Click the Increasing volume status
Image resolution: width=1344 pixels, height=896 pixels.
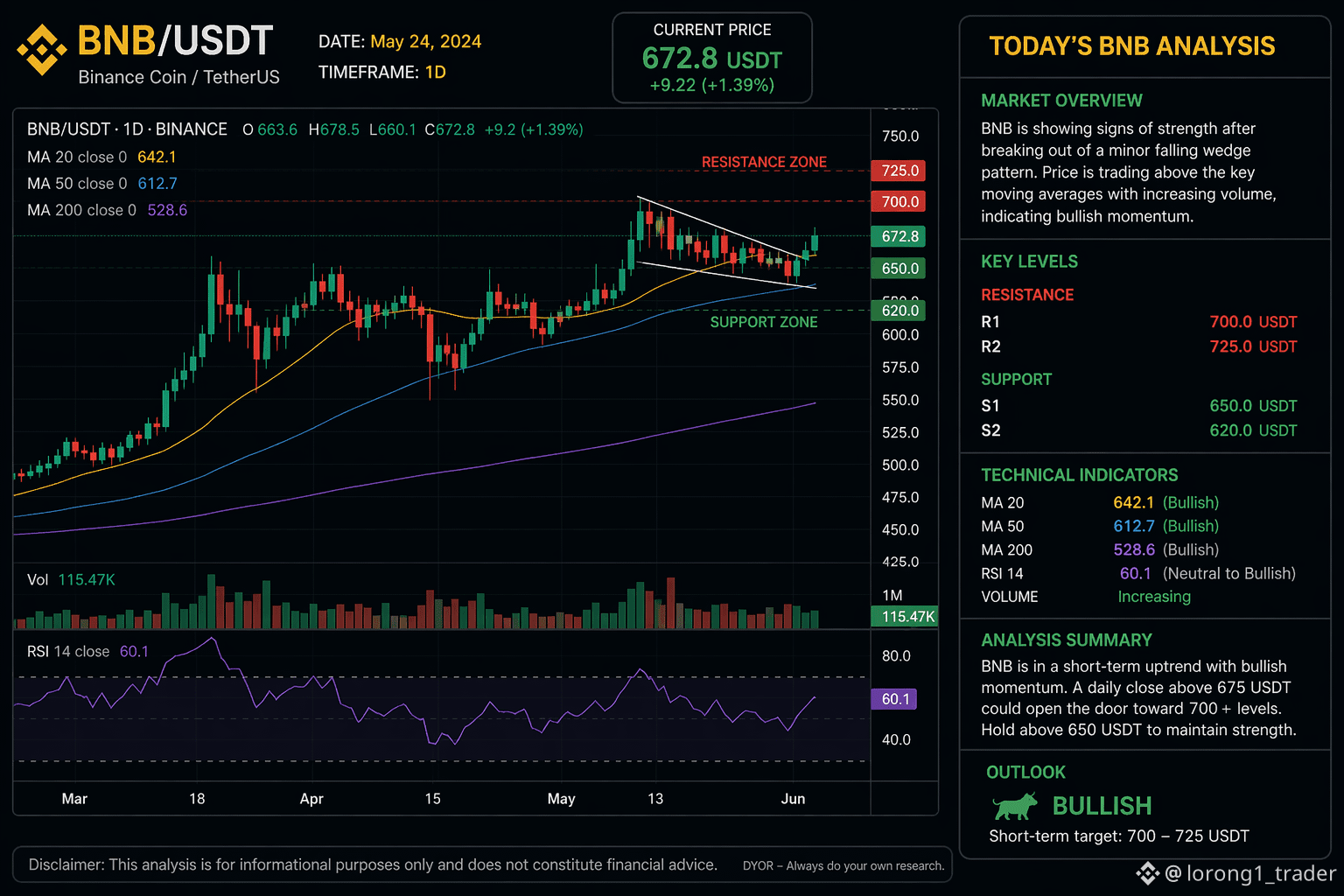1154,597
